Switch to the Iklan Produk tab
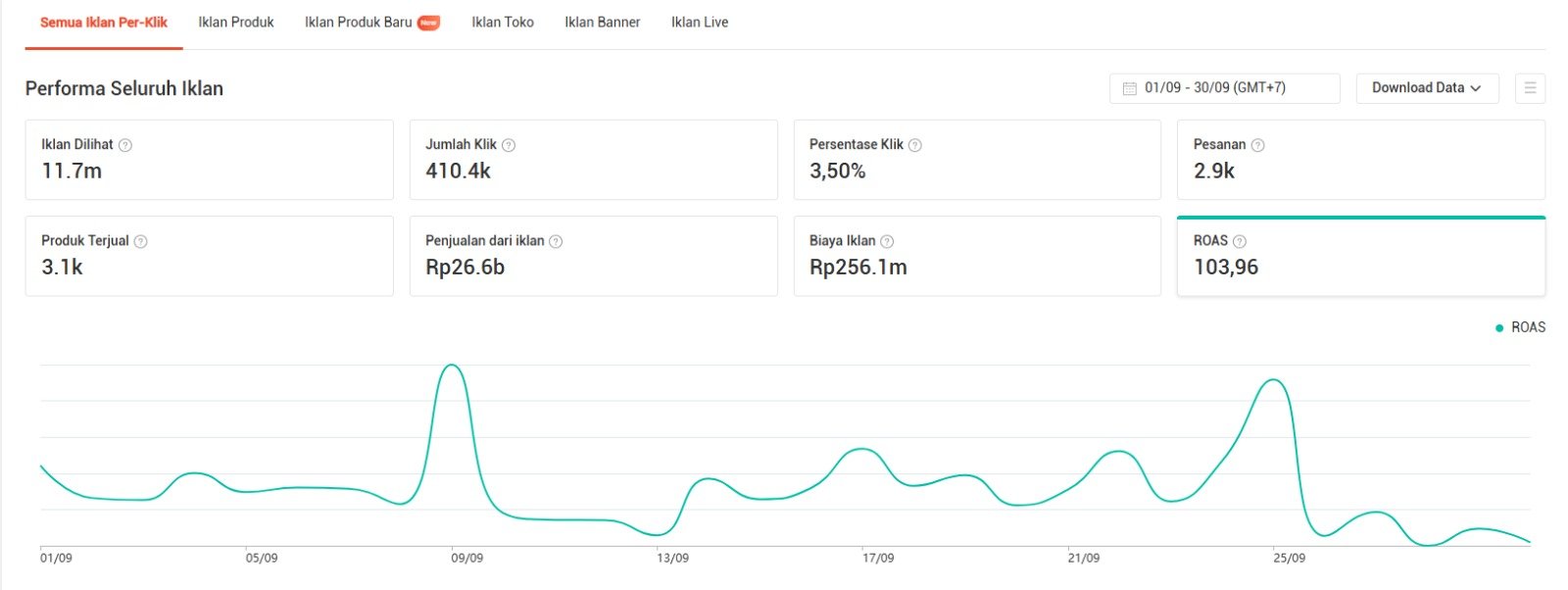1568x590 pixels. pos(236,23)
